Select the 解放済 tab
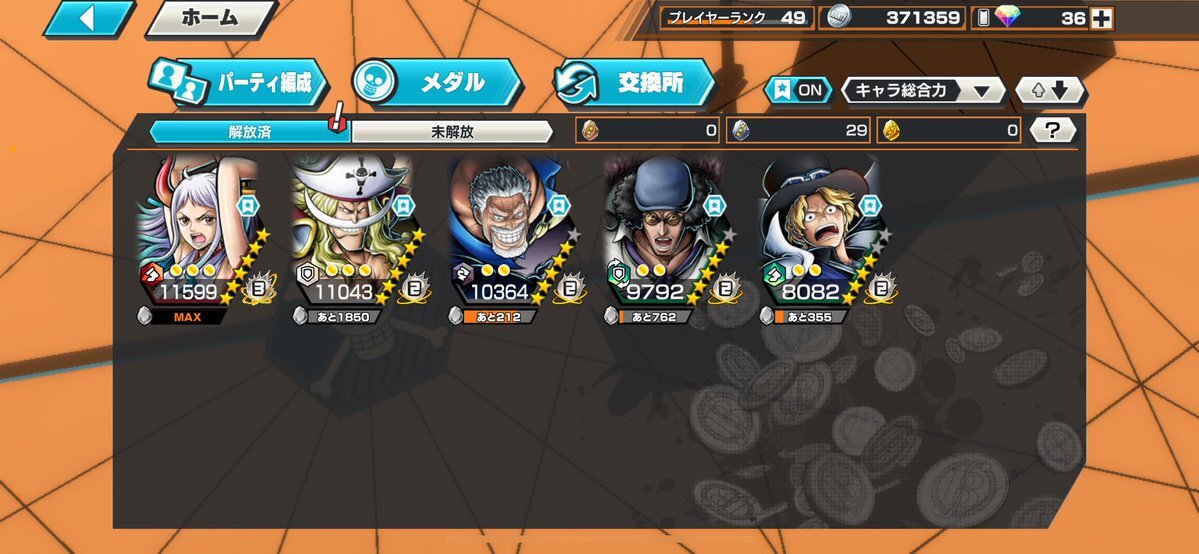Viewport: 1199px width, 554px height. [x=249, y=132]
